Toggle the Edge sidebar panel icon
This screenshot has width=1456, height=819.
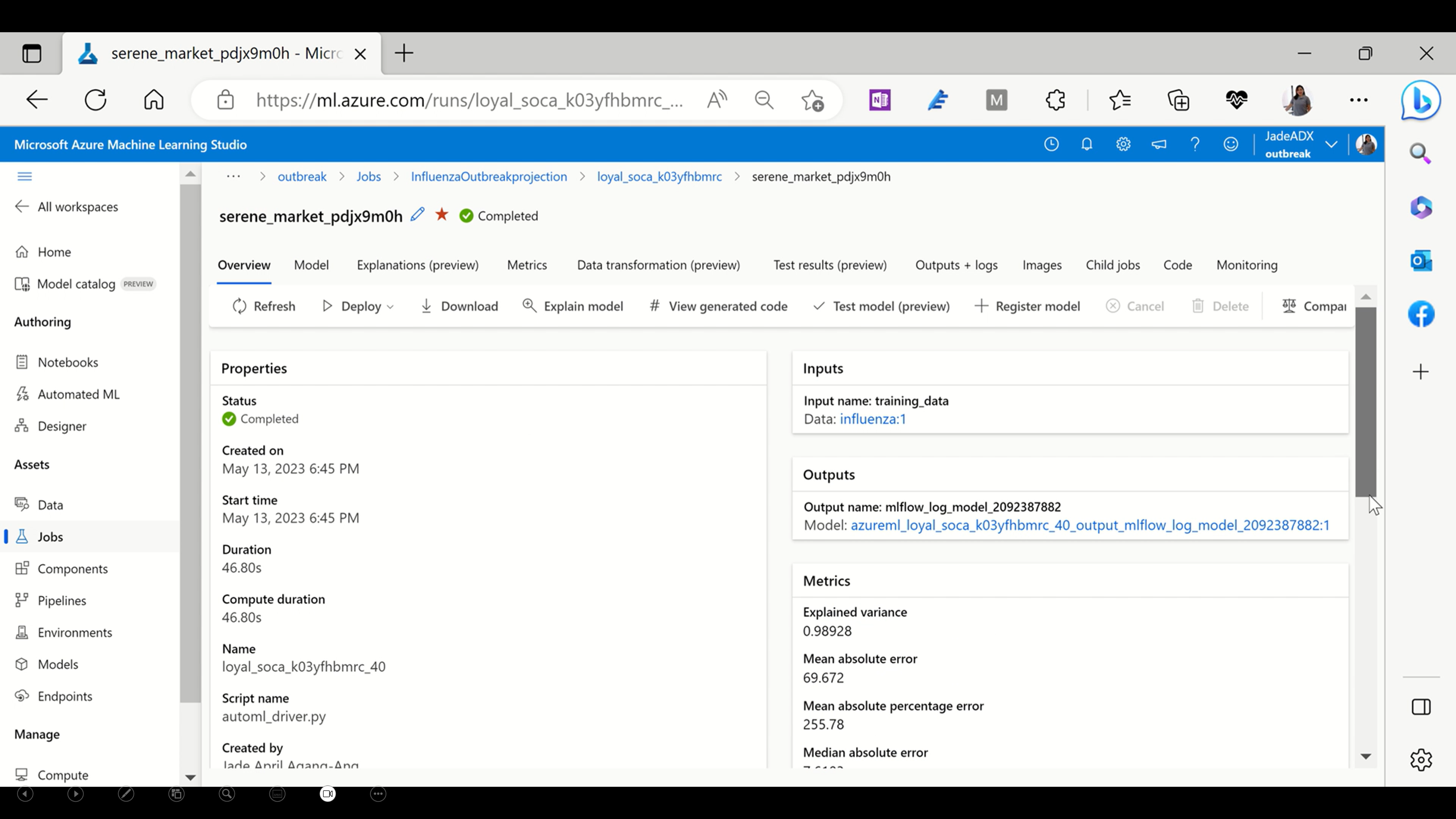1420,707
